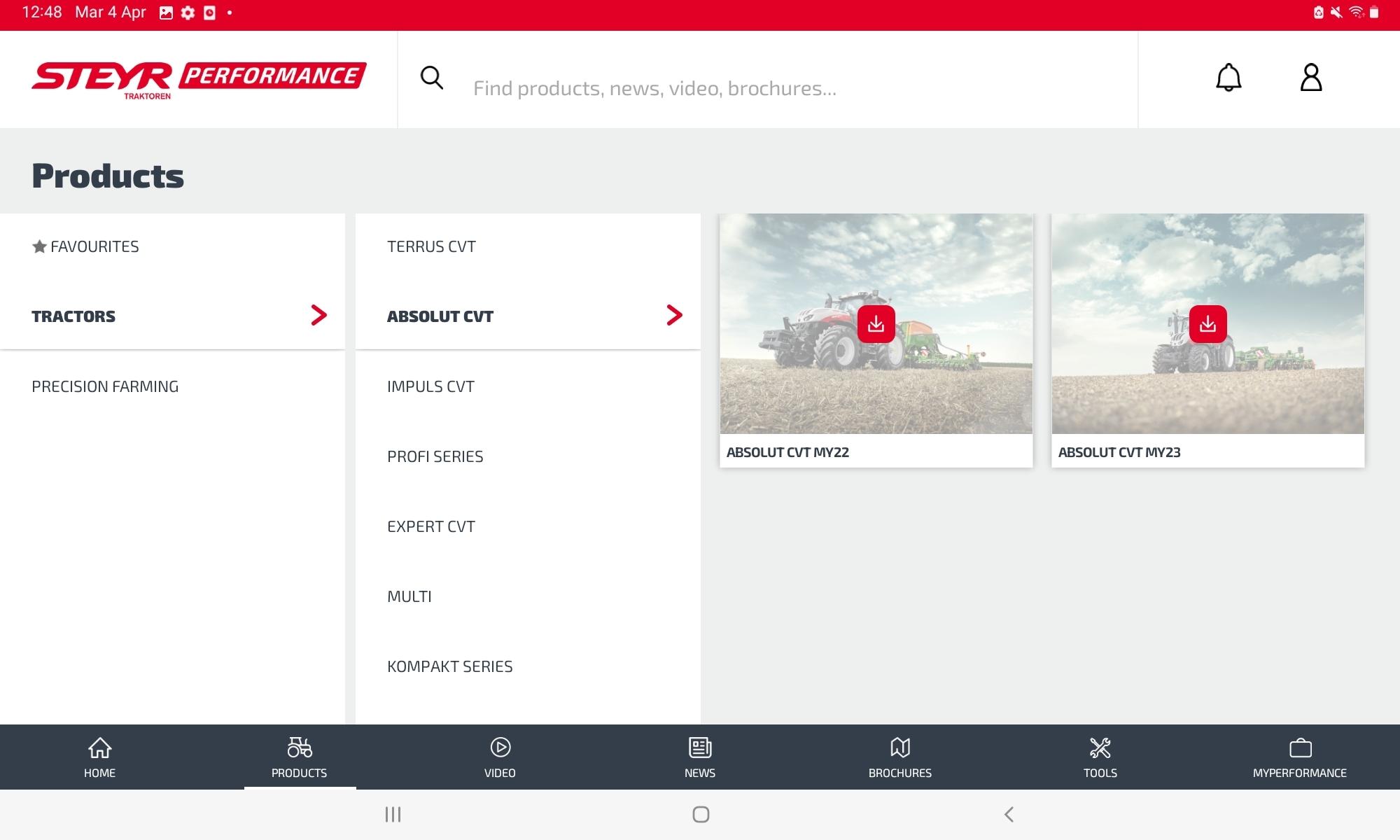Image resolution: width=1400 pixels, height=840 pixels.
Task: Open the ABSOLUT CVT series
Action: [x=528, y=316]
